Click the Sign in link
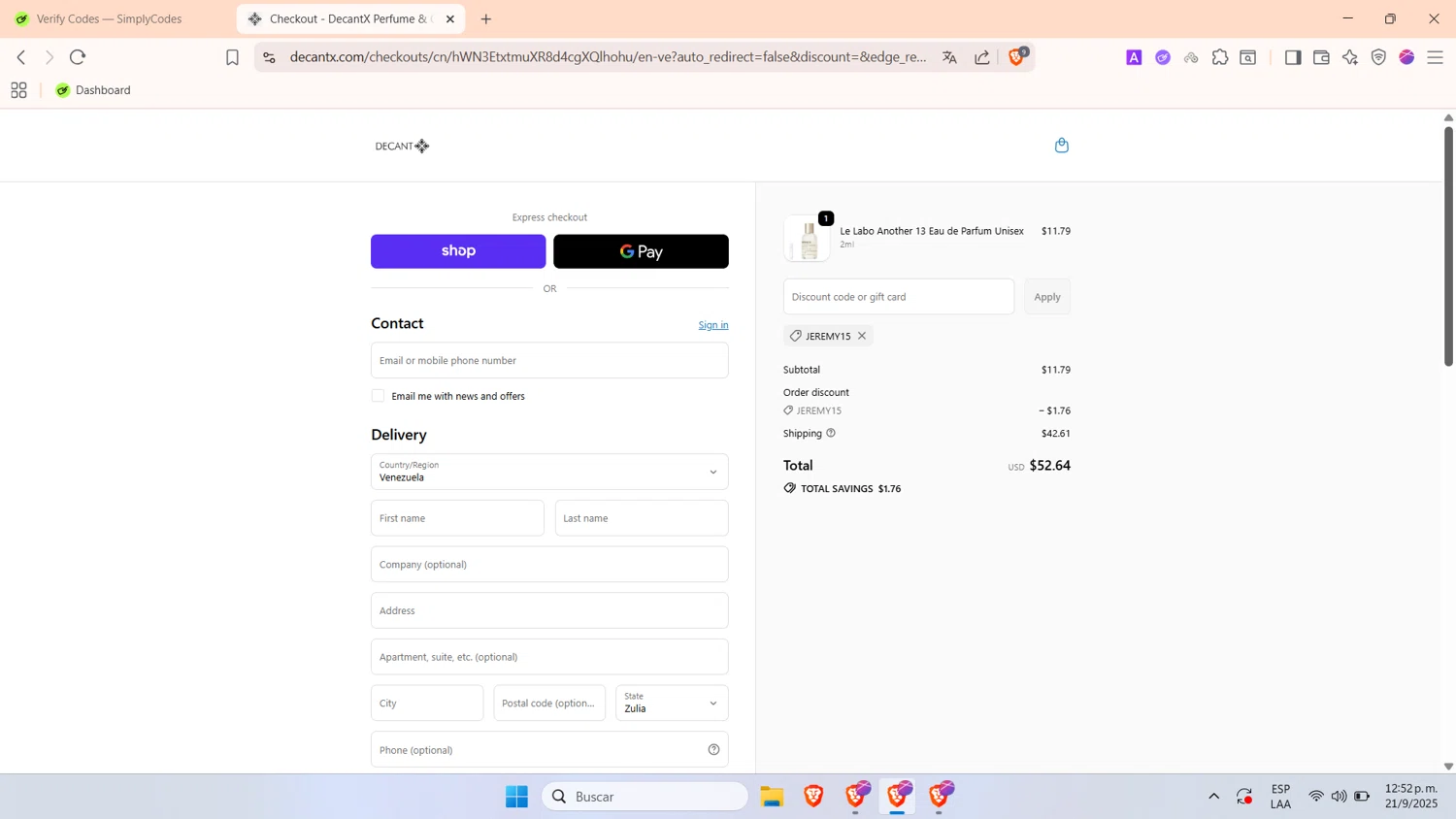1456x819 pixels. (x=713, y=325)
